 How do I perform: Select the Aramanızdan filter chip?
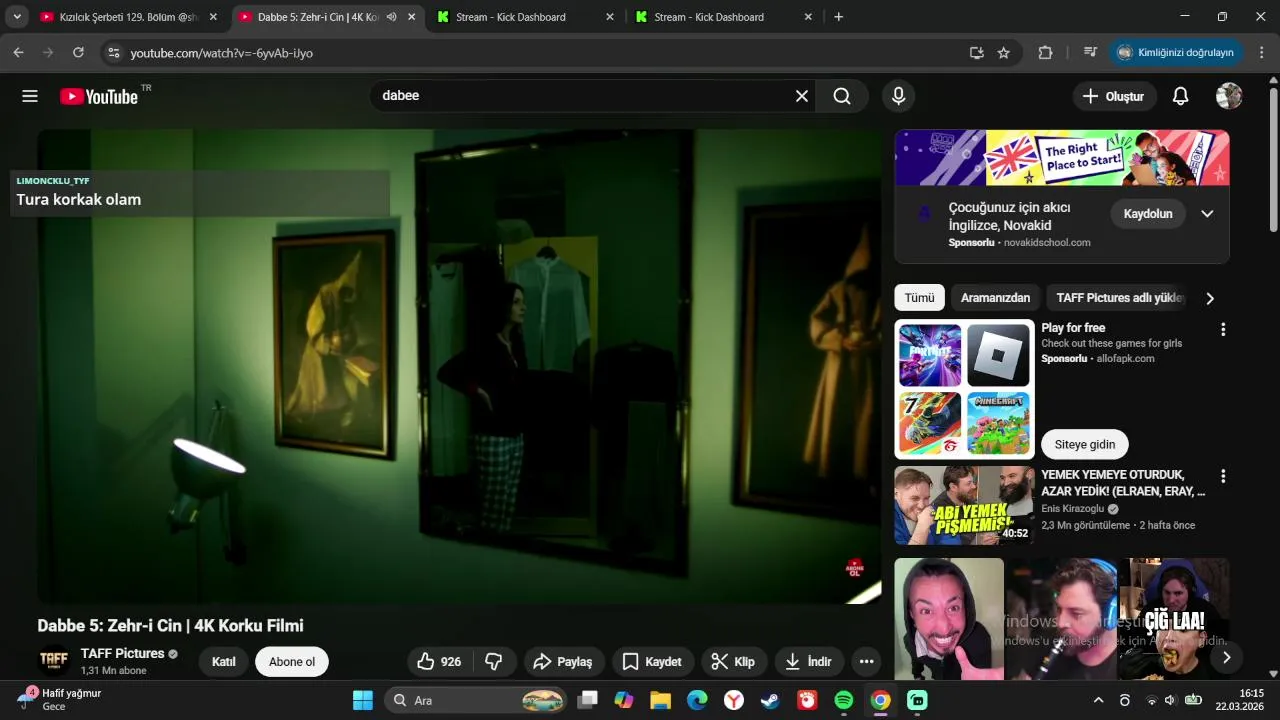coord(995,298)
